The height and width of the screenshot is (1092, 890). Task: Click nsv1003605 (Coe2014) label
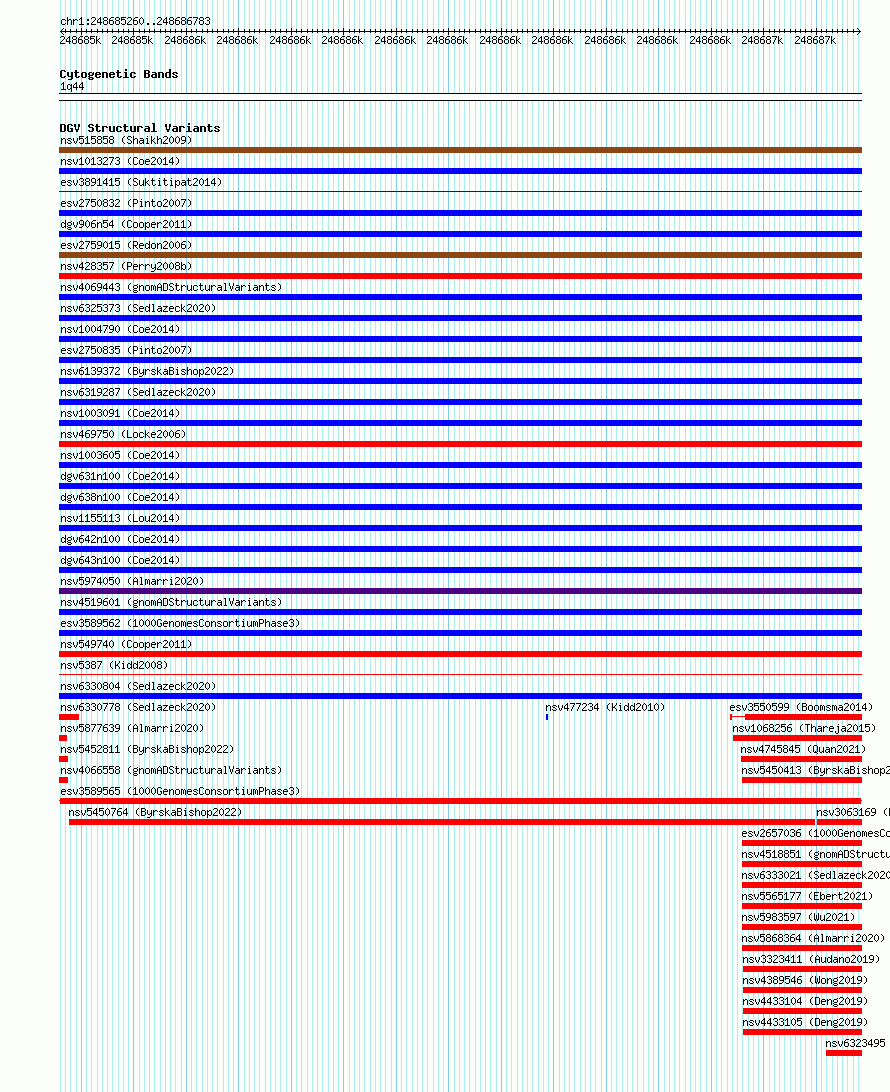[x=120, y=455]
